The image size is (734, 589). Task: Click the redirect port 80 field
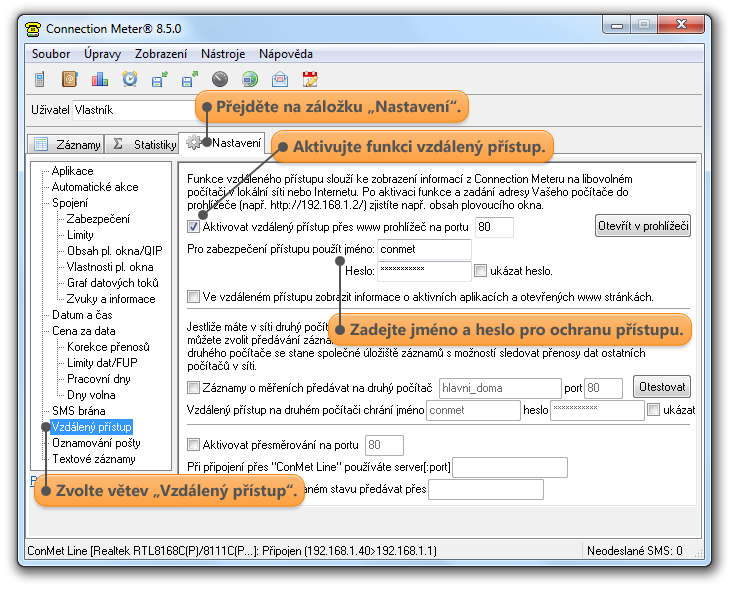click(384, 445)
